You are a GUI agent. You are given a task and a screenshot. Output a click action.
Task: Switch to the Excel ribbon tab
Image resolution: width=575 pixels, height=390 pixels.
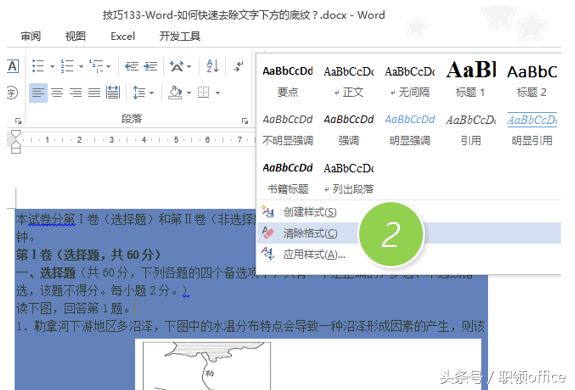click(123, 36)
